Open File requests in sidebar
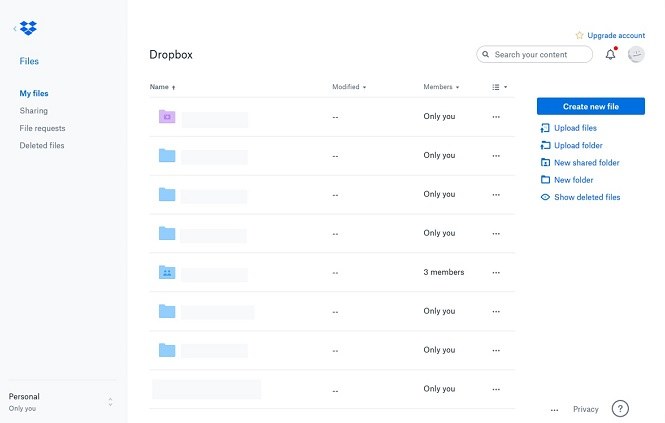665x423 pixels. click(42, 128)
